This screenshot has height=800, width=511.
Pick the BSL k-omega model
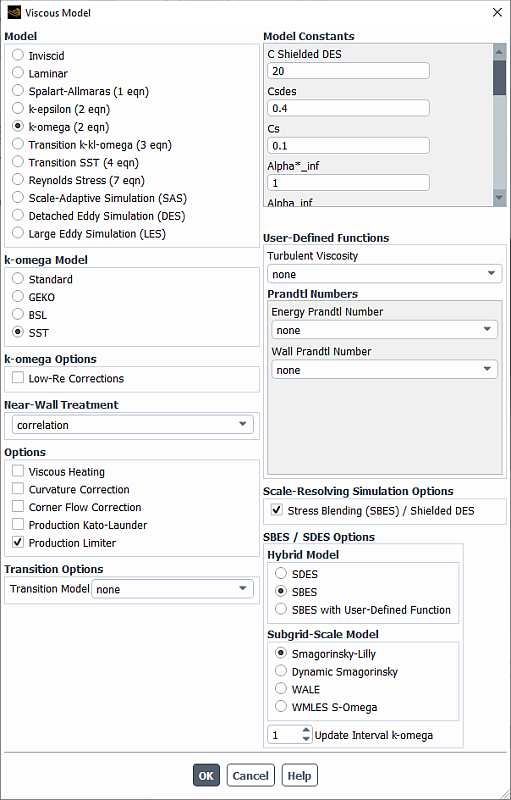tap(18, 314)
